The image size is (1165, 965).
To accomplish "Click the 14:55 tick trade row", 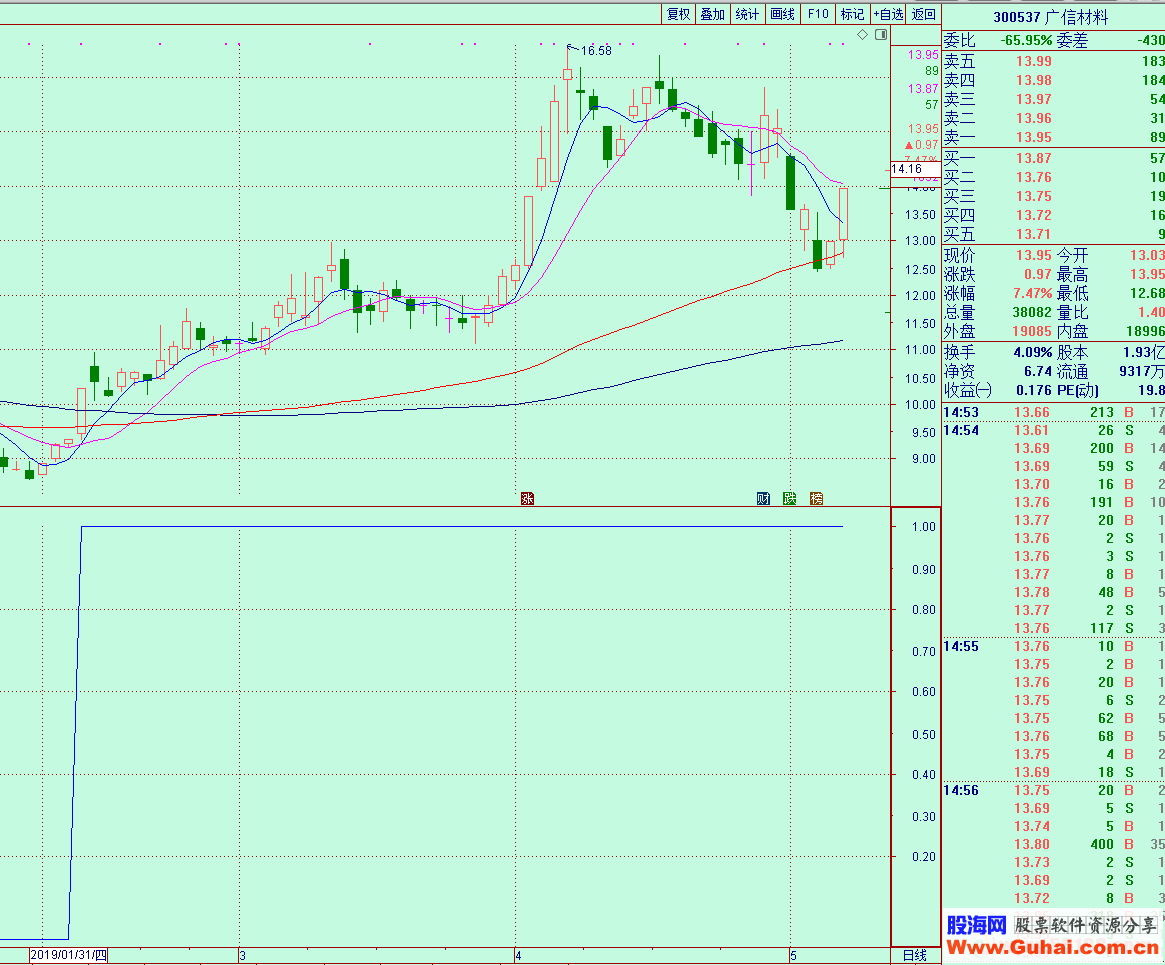I will [x=1054, y=646].
